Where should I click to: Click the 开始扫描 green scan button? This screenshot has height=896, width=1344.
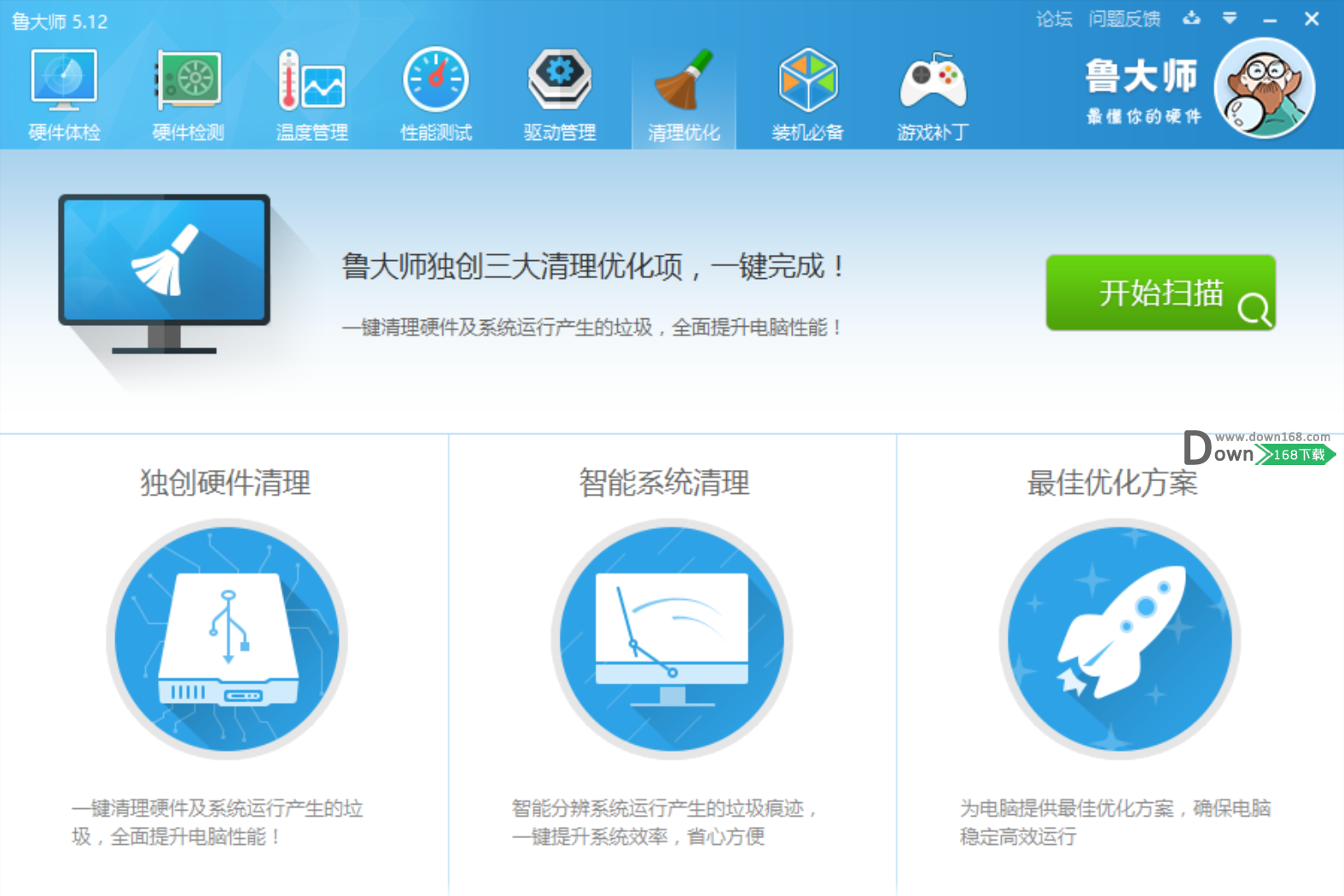1161,293
